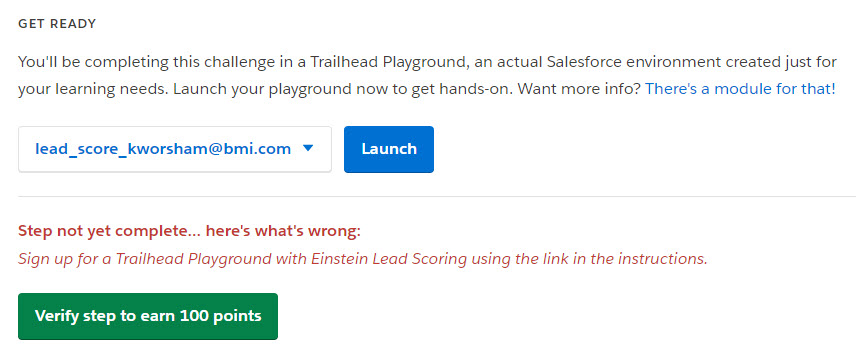The height and width of the screenshot is (362, 856).
Task: Verify the challenge step with green button
Action: click(x=148, y=316)
